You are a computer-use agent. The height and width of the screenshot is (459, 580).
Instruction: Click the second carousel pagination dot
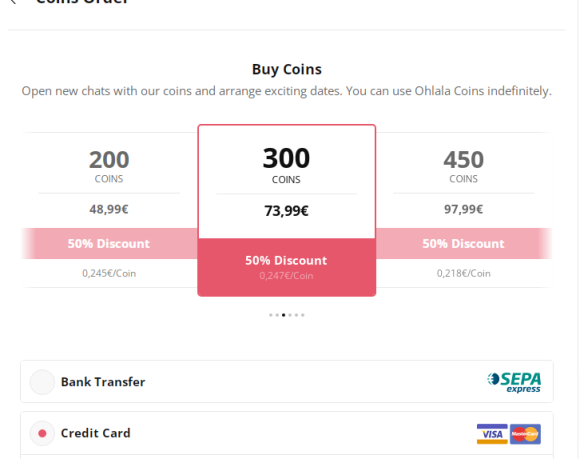point(277,315)
